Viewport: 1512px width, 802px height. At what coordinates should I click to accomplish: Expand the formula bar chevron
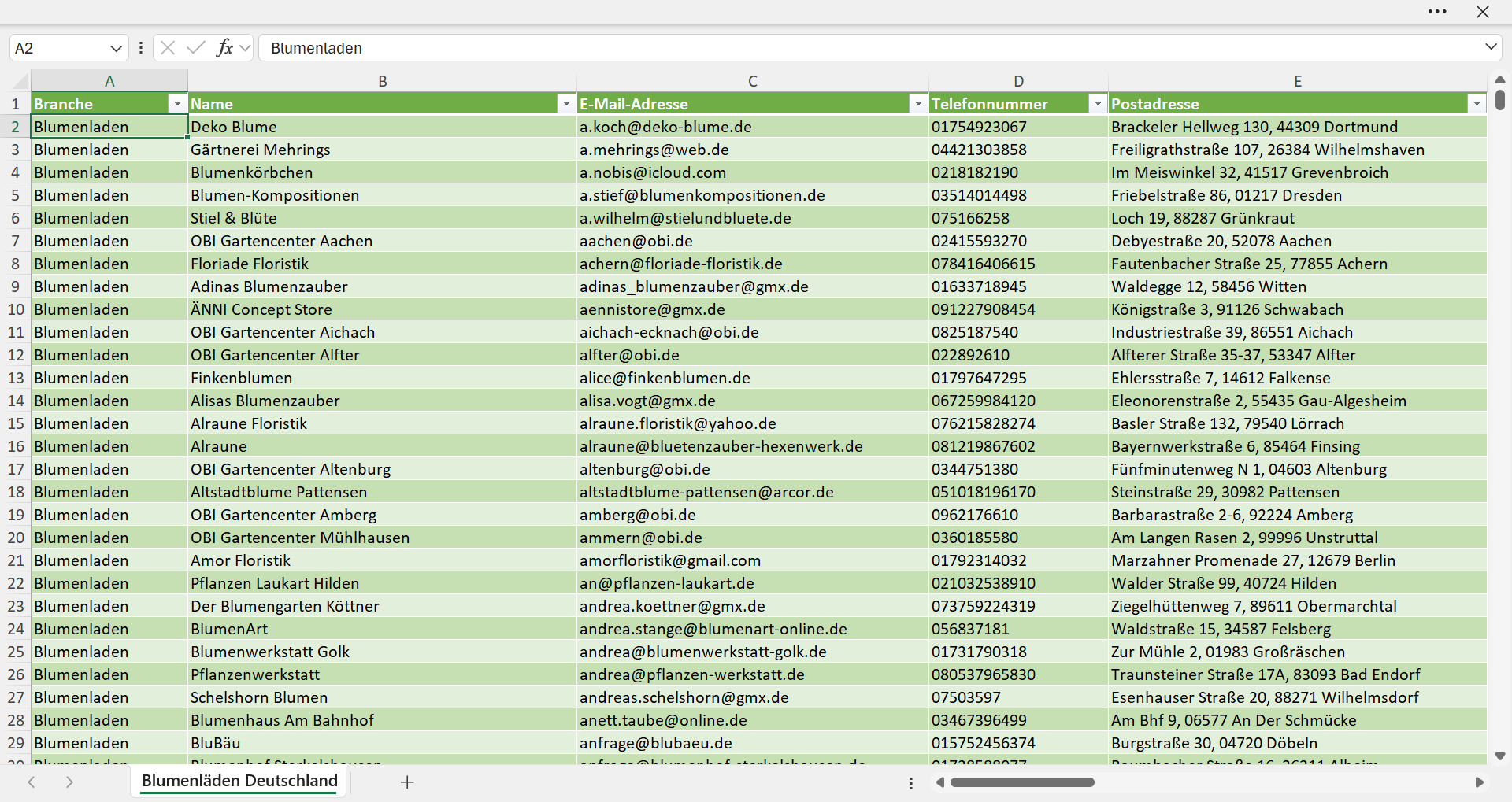tap(1491, 47)
